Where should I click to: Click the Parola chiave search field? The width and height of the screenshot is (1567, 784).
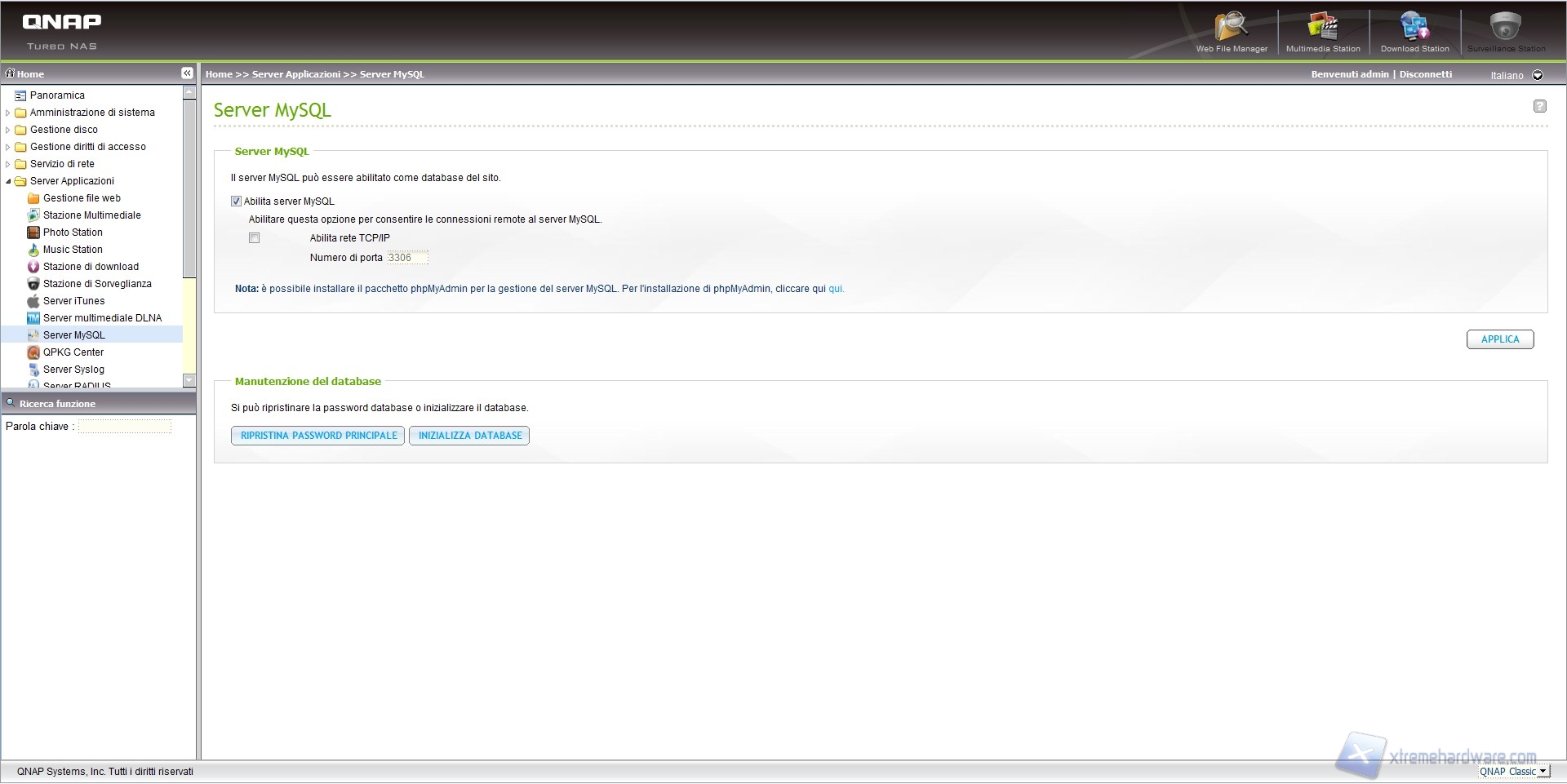pyautogui.click(x=125, y=427)
